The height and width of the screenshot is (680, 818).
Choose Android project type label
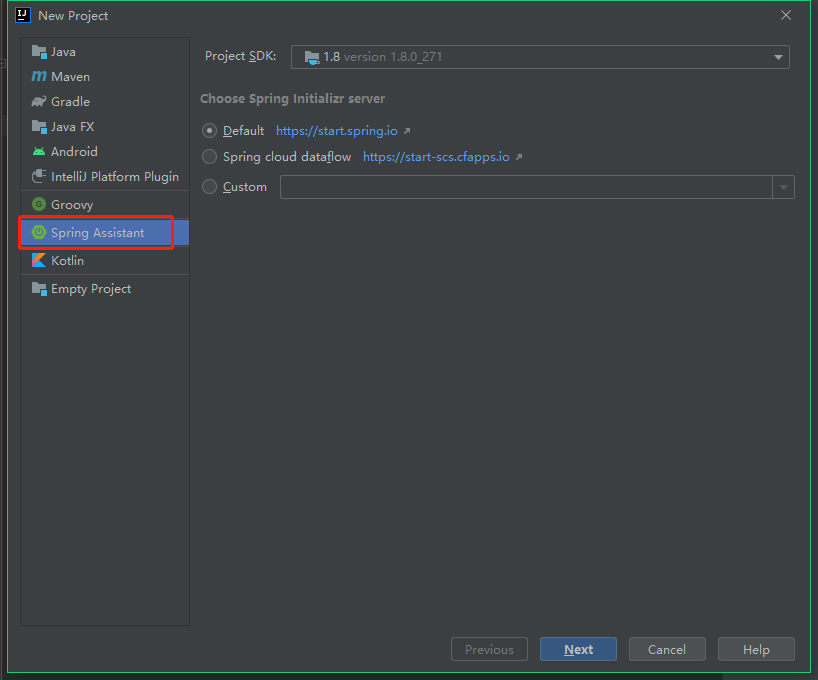pyautogui.click(x=74, y=151)
